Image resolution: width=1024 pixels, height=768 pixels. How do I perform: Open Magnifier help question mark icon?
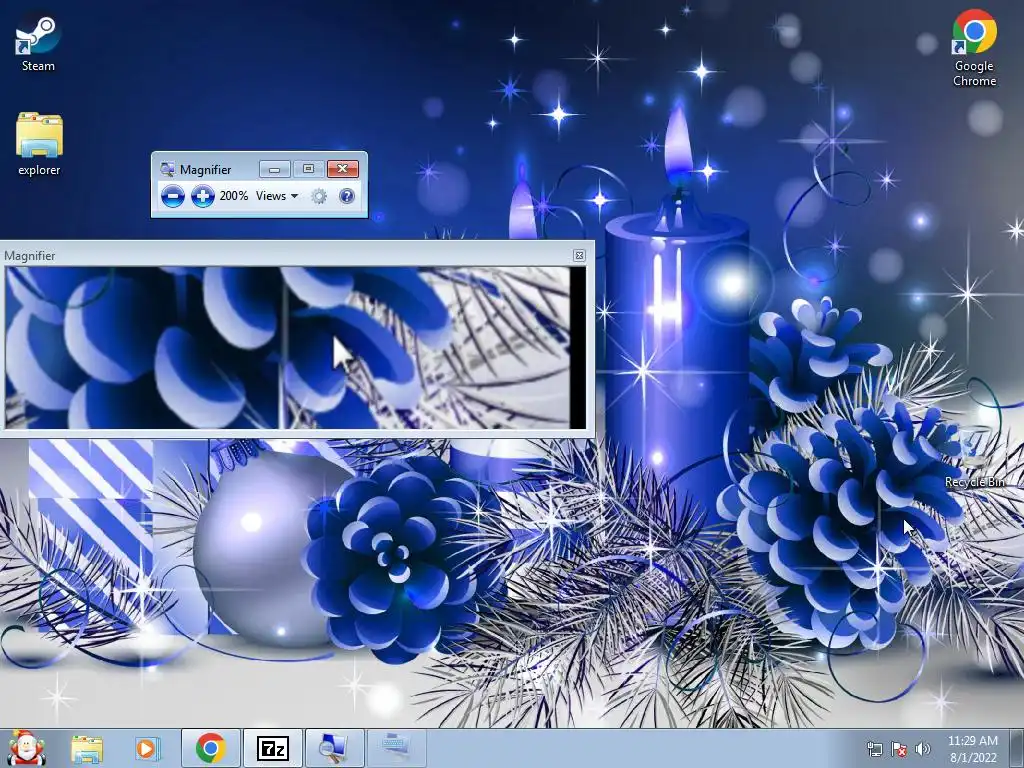(347, 196)
